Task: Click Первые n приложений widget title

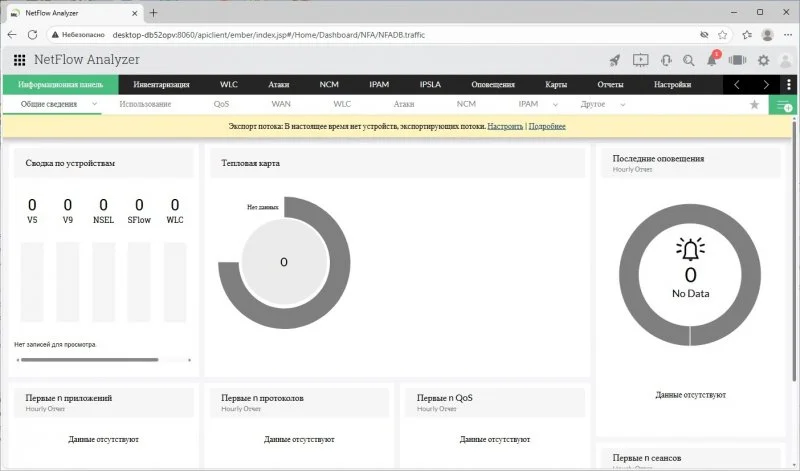Action: click(69, 398)
